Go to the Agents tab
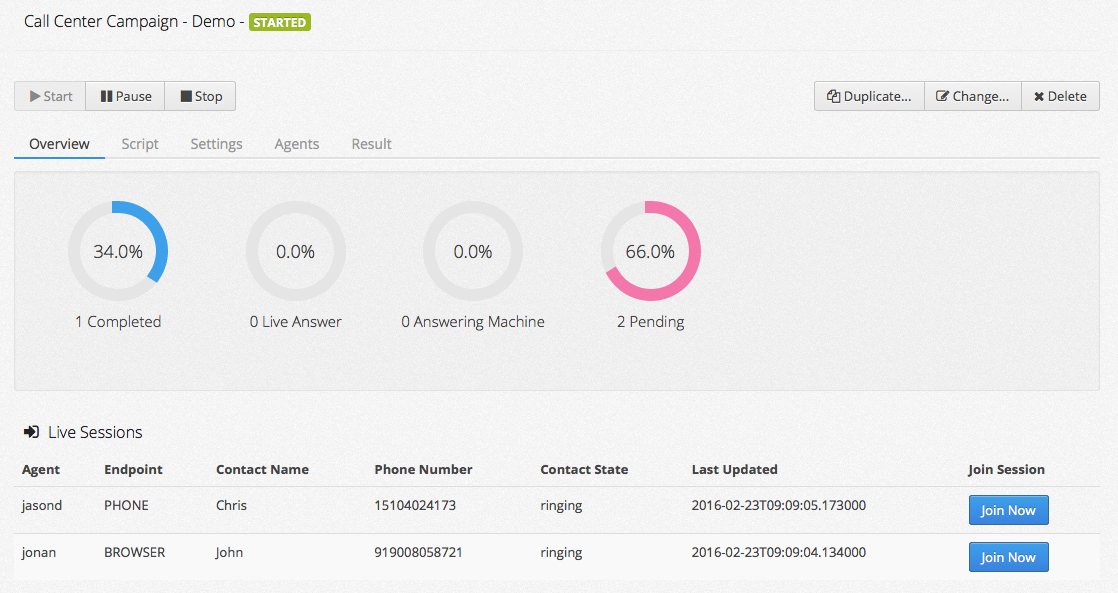This screenshot has height=593, width=1118. [x=297, y=144]
